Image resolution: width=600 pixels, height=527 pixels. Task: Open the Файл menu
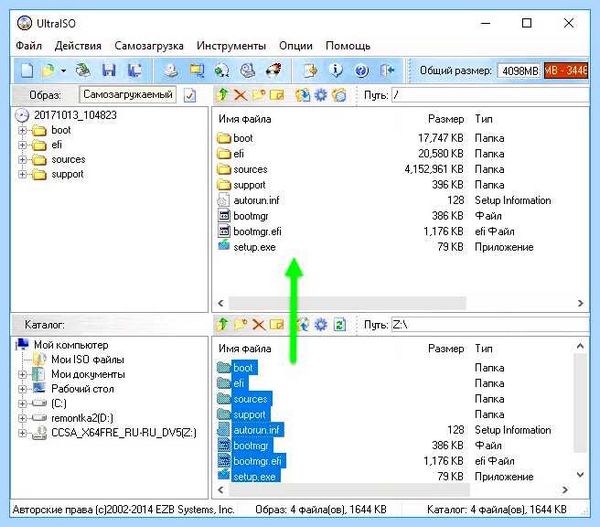coord(29,46)
